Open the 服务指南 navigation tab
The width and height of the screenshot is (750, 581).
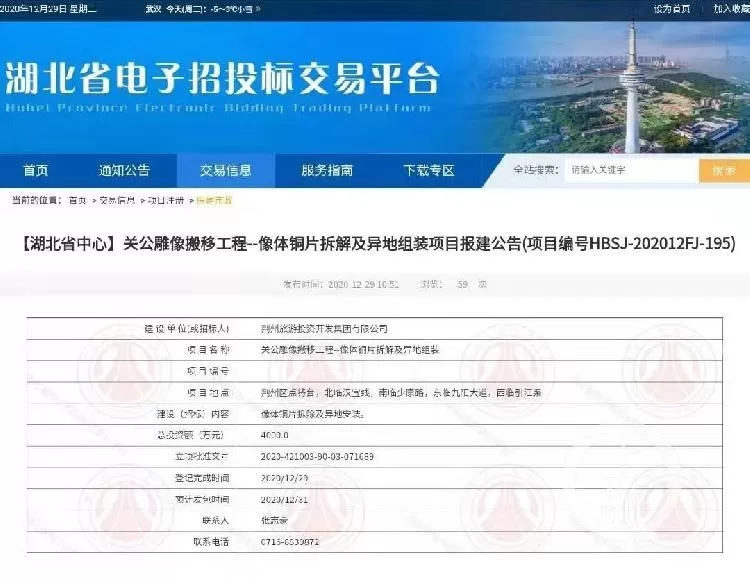tap(327, 171)
